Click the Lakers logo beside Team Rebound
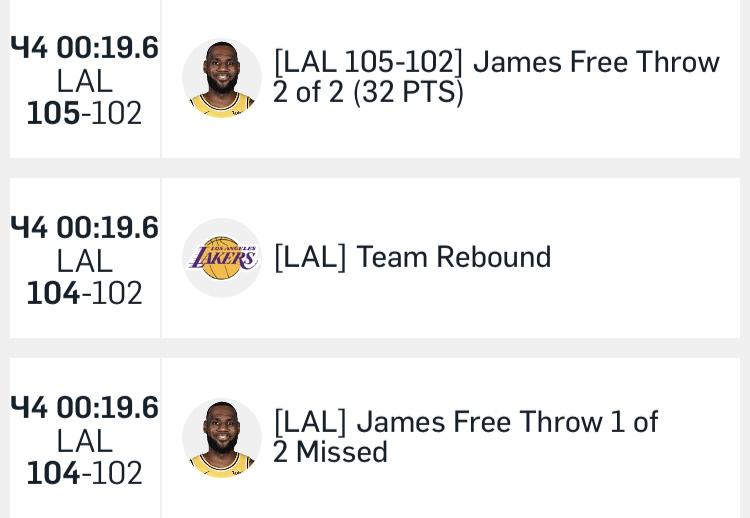Image resolution: width=750 pixels, height=518 pixels. [x=222, y=258]
